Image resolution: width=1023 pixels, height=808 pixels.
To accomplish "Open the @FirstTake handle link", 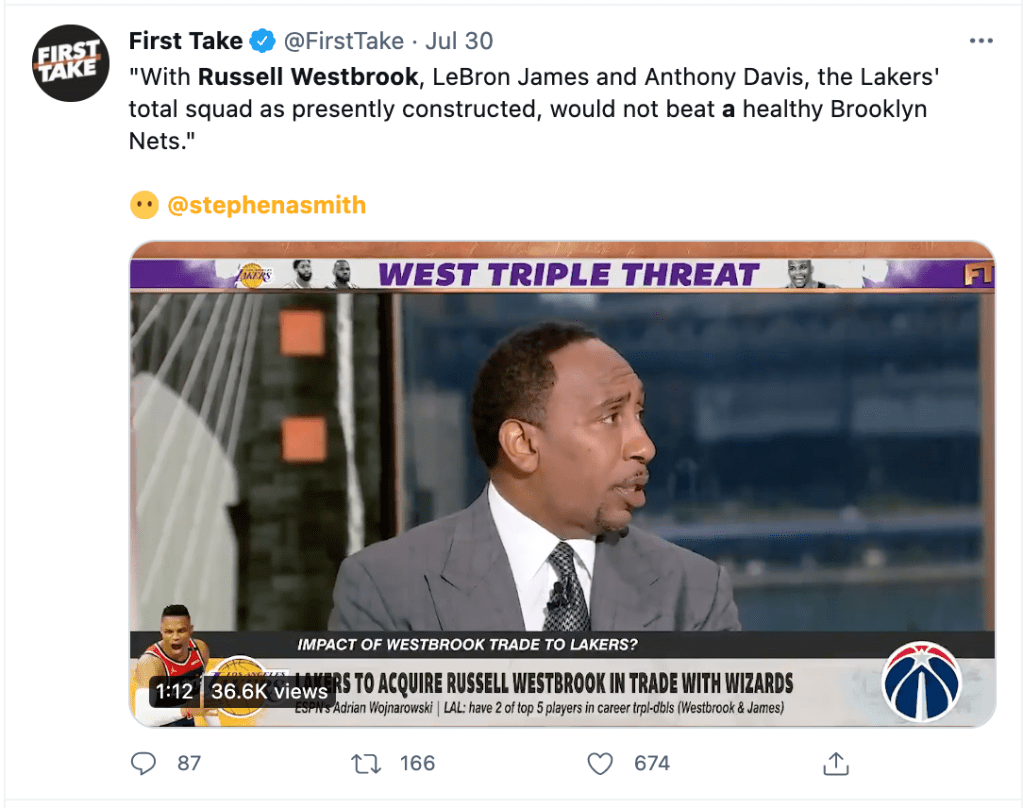I will 344,41.
